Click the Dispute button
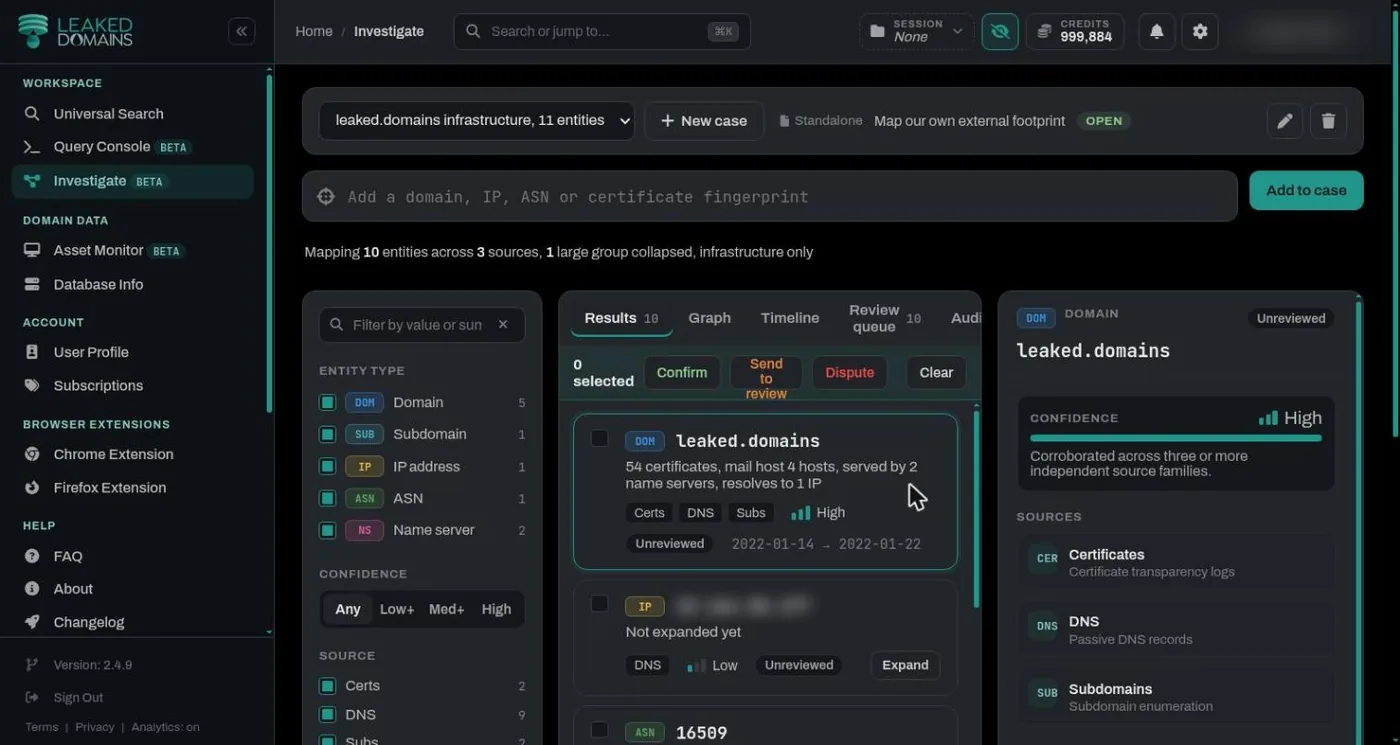 point(850,372)
